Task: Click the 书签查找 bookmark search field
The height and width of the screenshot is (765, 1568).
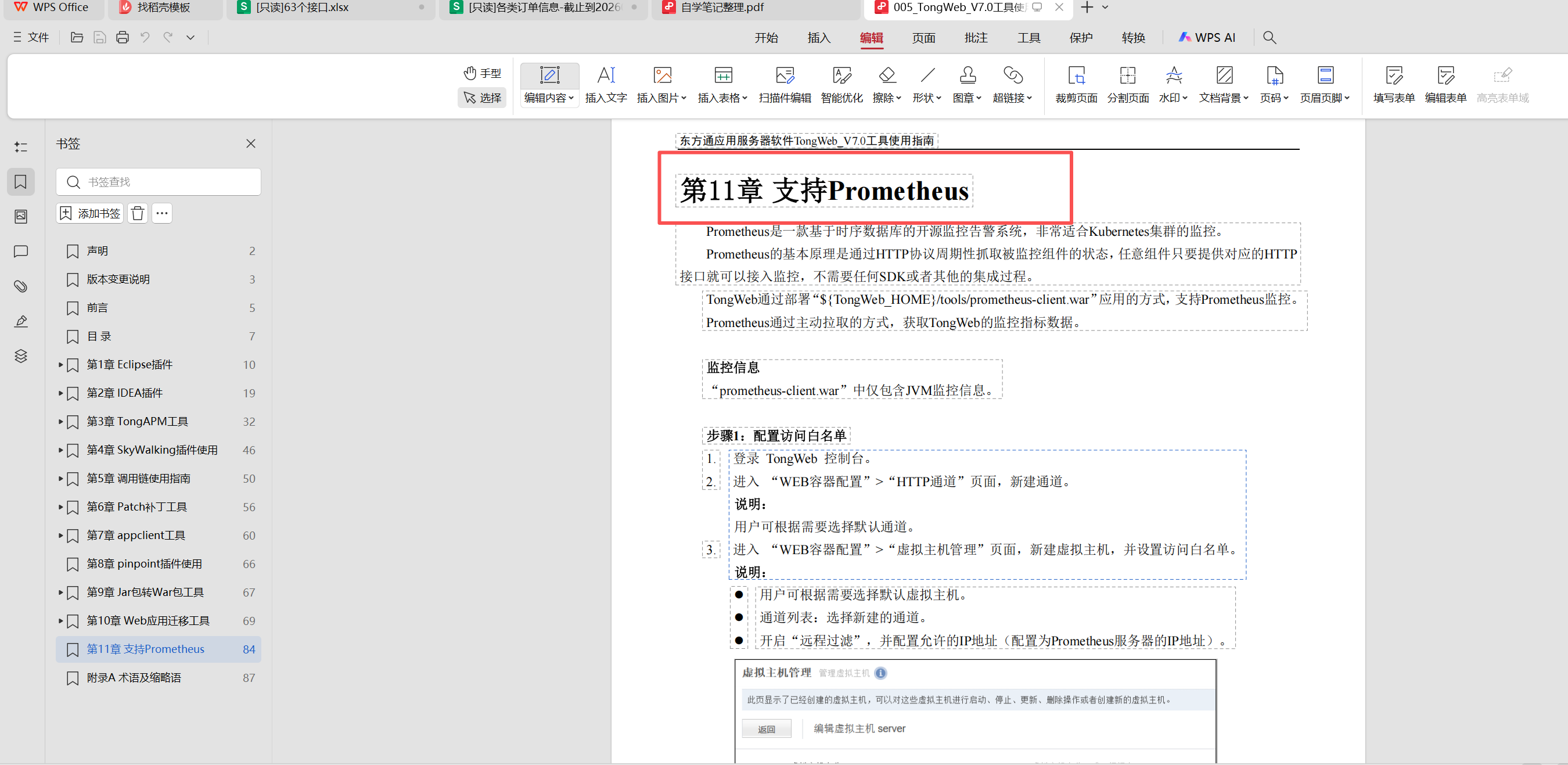Action: pyautogui.click(x=159, y=182)
